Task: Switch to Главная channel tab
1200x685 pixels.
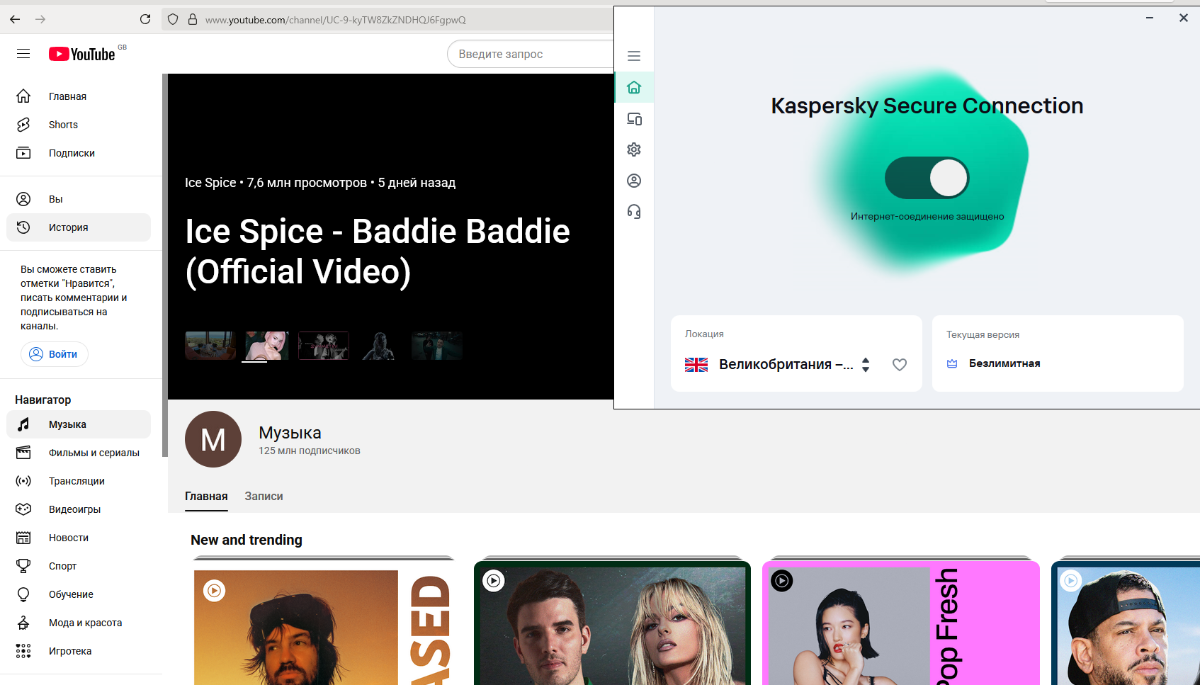Action: (206, 496)
